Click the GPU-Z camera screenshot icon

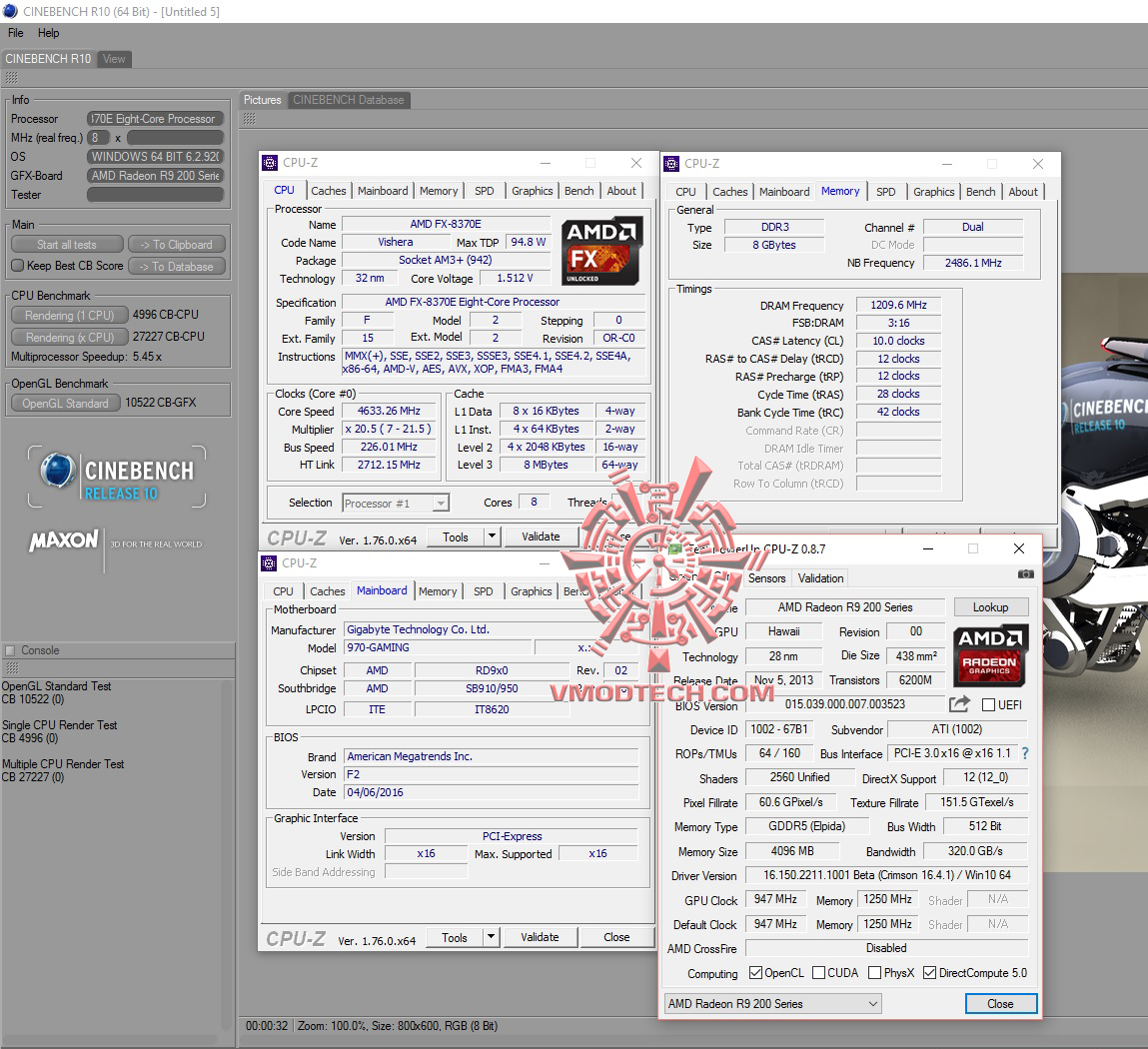(x=1025, y=574)
